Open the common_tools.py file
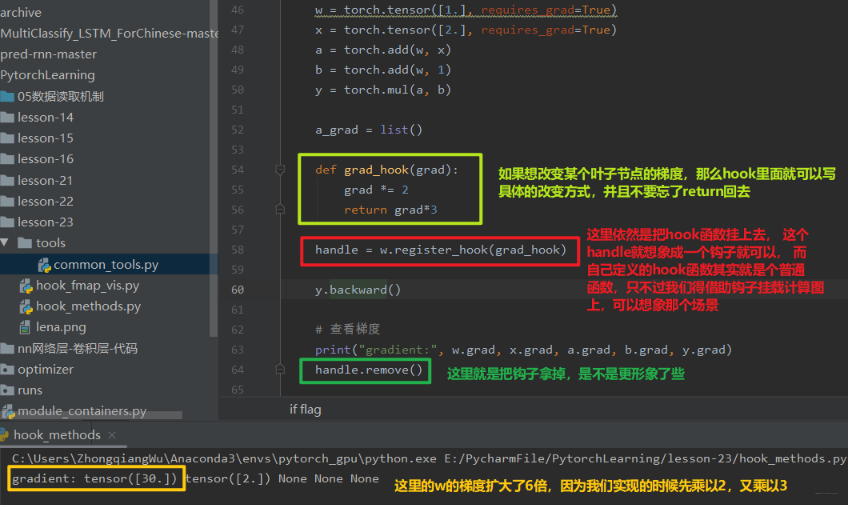Screen dimensions: 848x505 (x=106, y=265)
